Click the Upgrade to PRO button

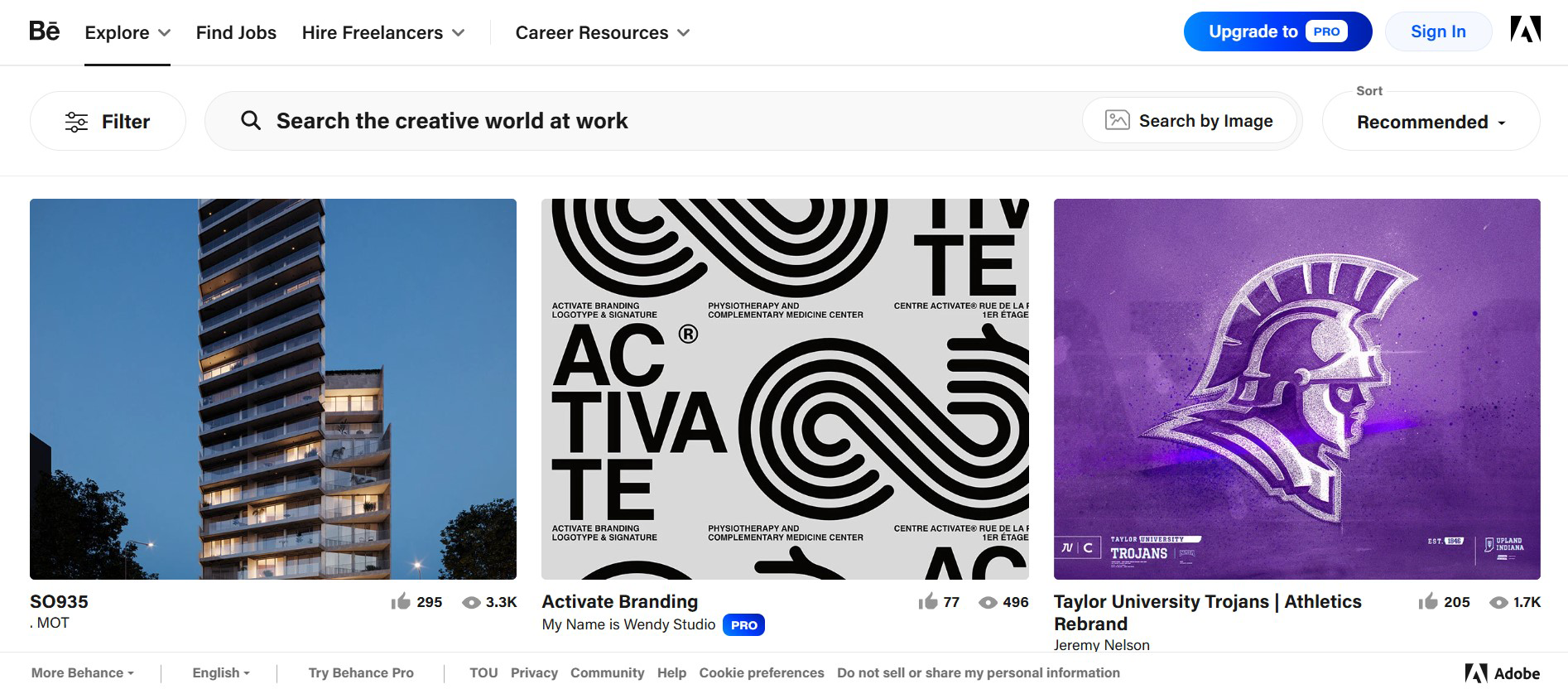coord(1277,31)
